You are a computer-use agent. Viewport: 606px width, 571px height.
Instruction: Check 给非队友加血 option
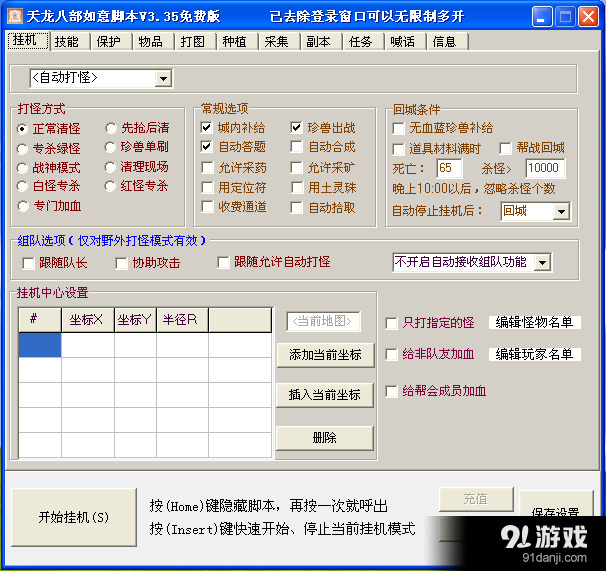[392, 355]
